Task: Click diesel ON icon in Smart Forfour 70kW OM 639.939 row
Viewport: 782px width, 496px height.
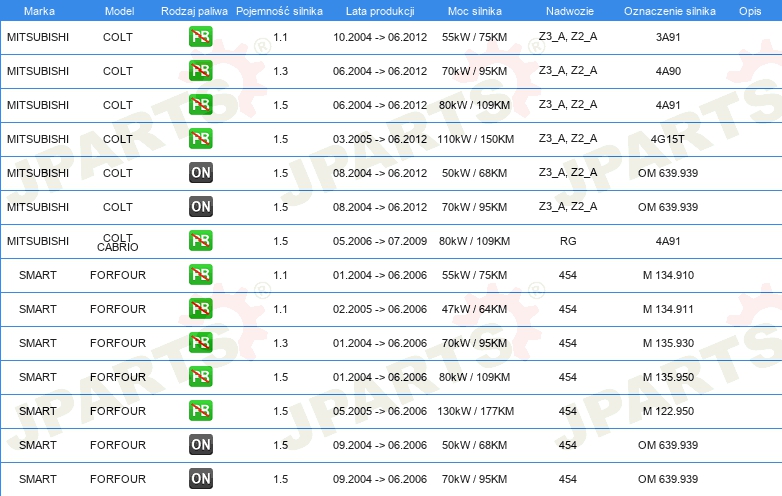Action: 200,479
